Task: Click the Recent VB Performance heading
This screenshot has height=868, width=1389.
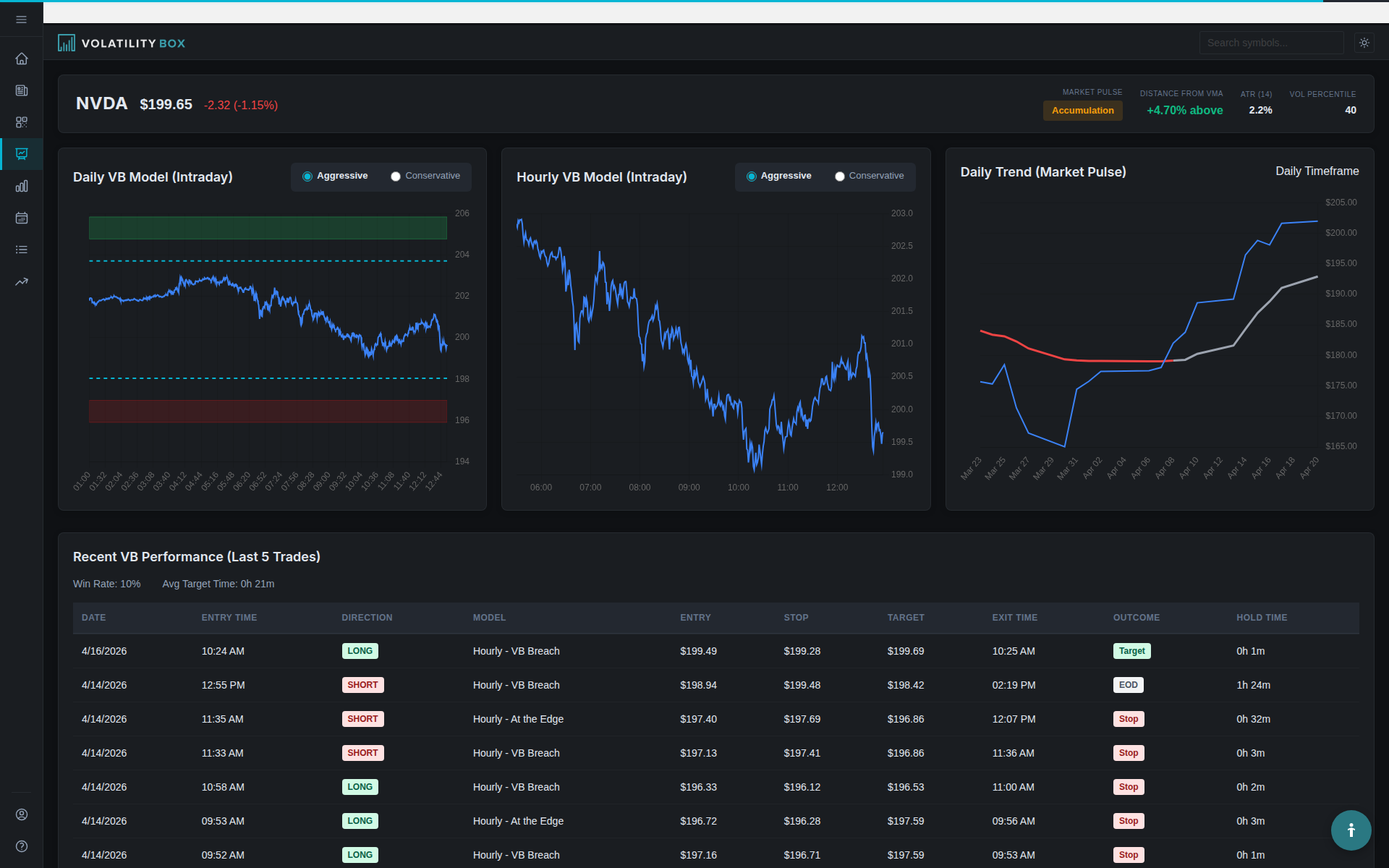Action: 197,557
